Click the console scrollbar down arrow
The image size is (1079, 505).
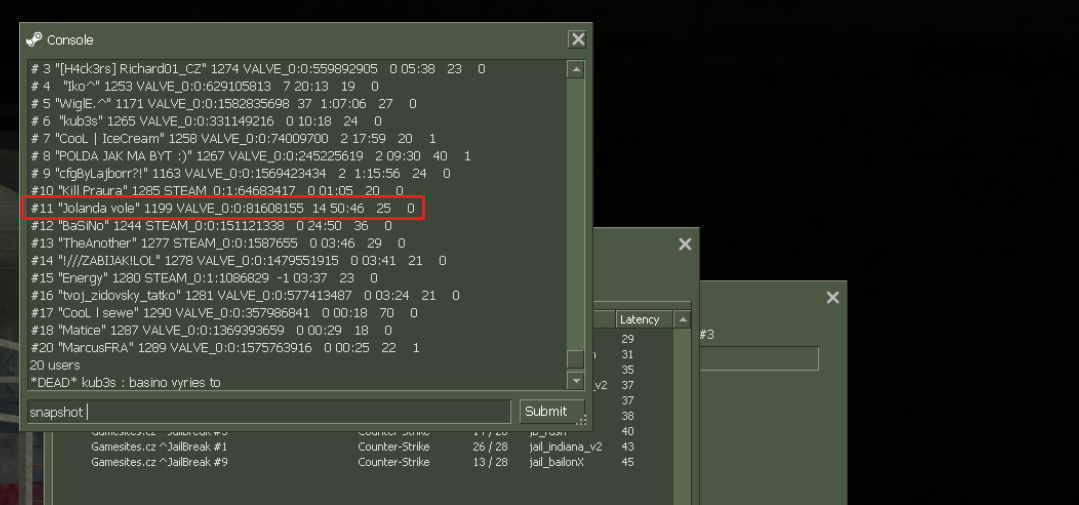575,380
